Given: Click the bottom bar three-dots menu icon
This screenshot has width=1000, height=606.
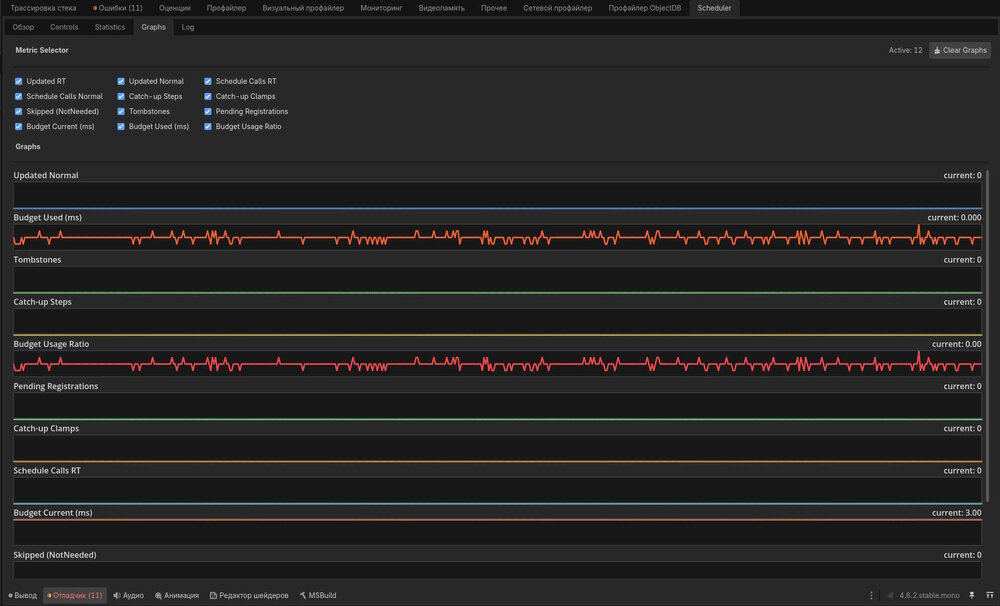Looking at the screenshot, I should click(871, 595).
